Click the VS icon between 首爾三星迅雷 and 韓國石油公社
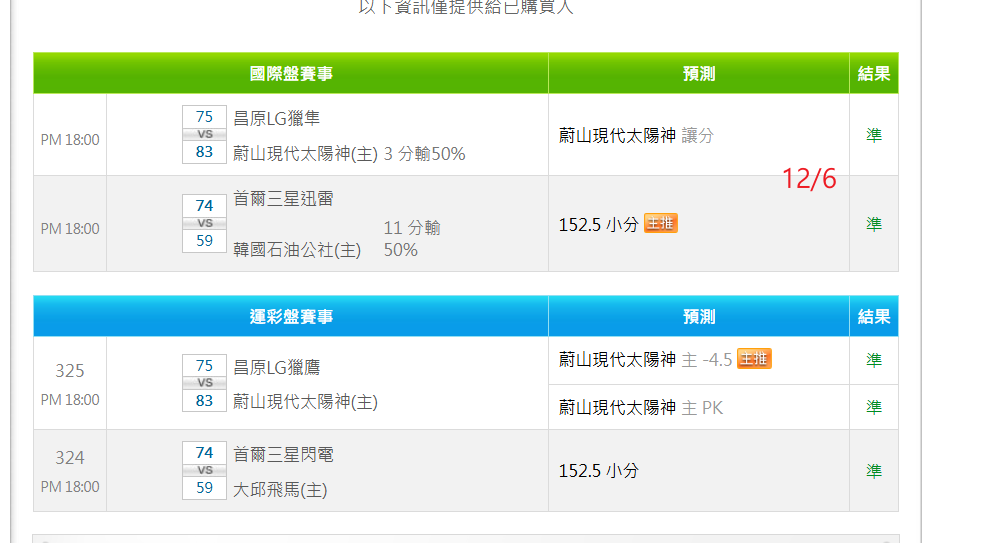The height and width of the screenshot is (543, 986). click(x=204, y=223)
